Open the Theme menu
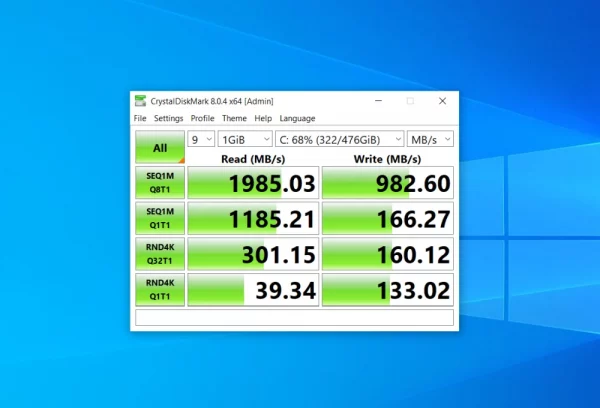 (x=234, y=118)
